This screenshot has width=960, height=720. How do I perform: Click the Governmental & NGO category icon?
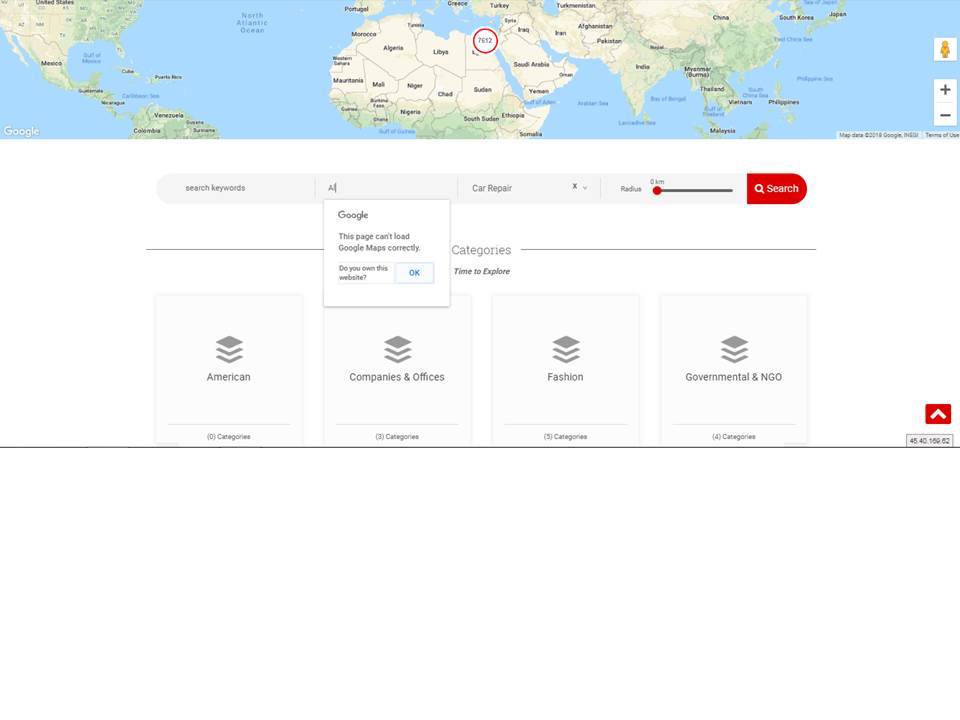734,350
